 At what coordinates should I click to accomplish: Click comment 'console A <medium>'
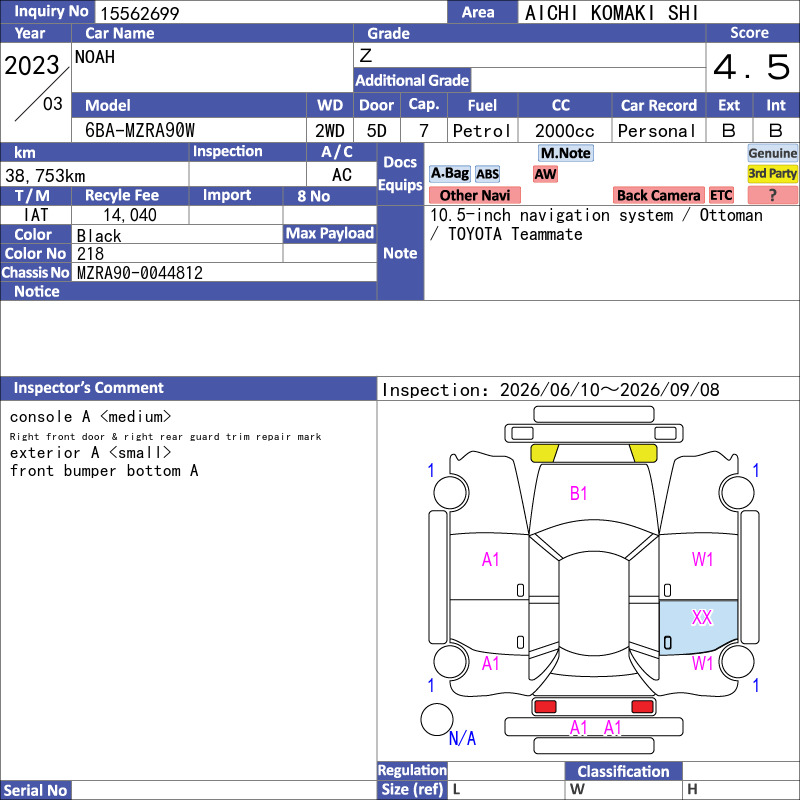pyautogui.click(x=90, y=417)
